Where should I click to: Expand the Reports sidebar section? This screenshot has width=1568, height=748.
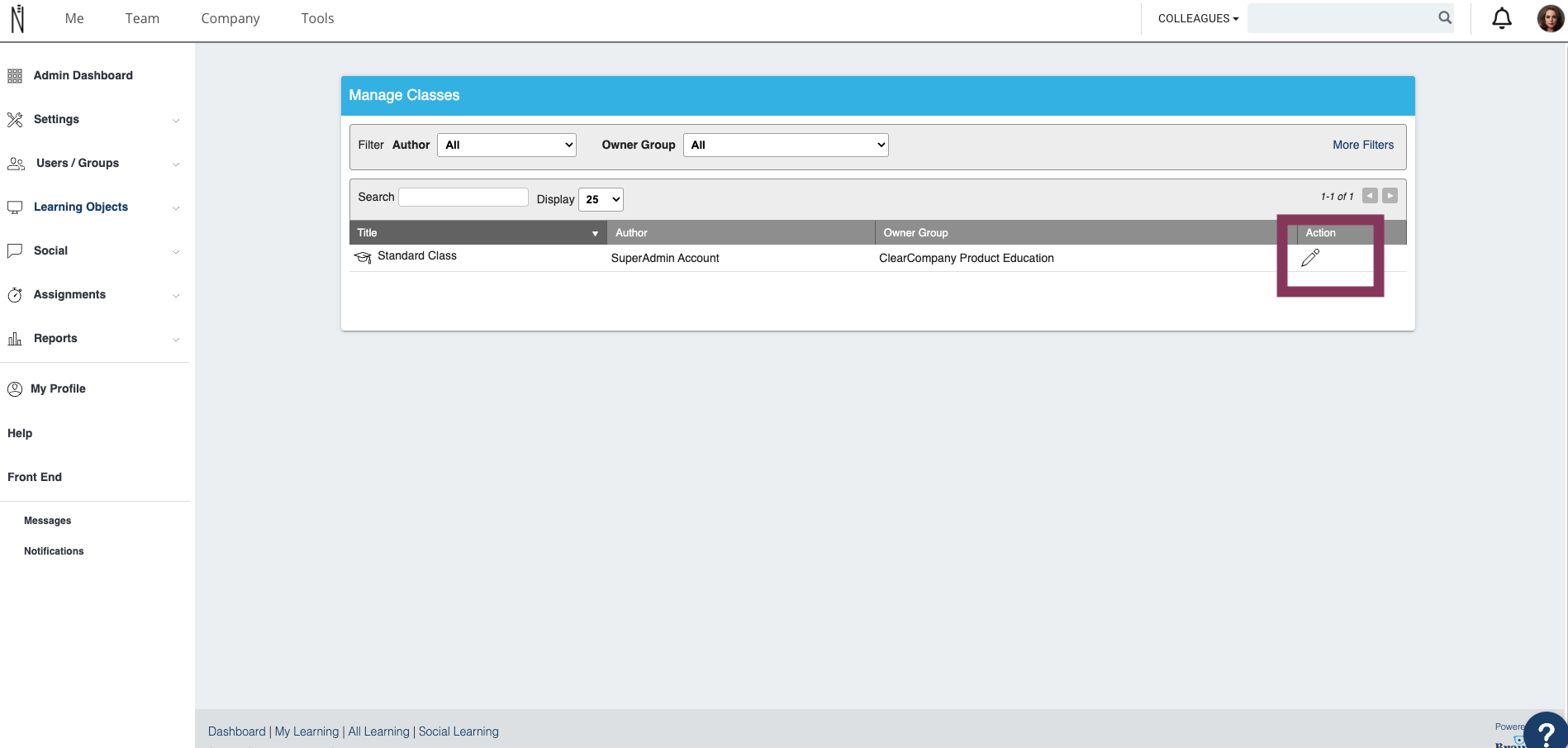176,340
